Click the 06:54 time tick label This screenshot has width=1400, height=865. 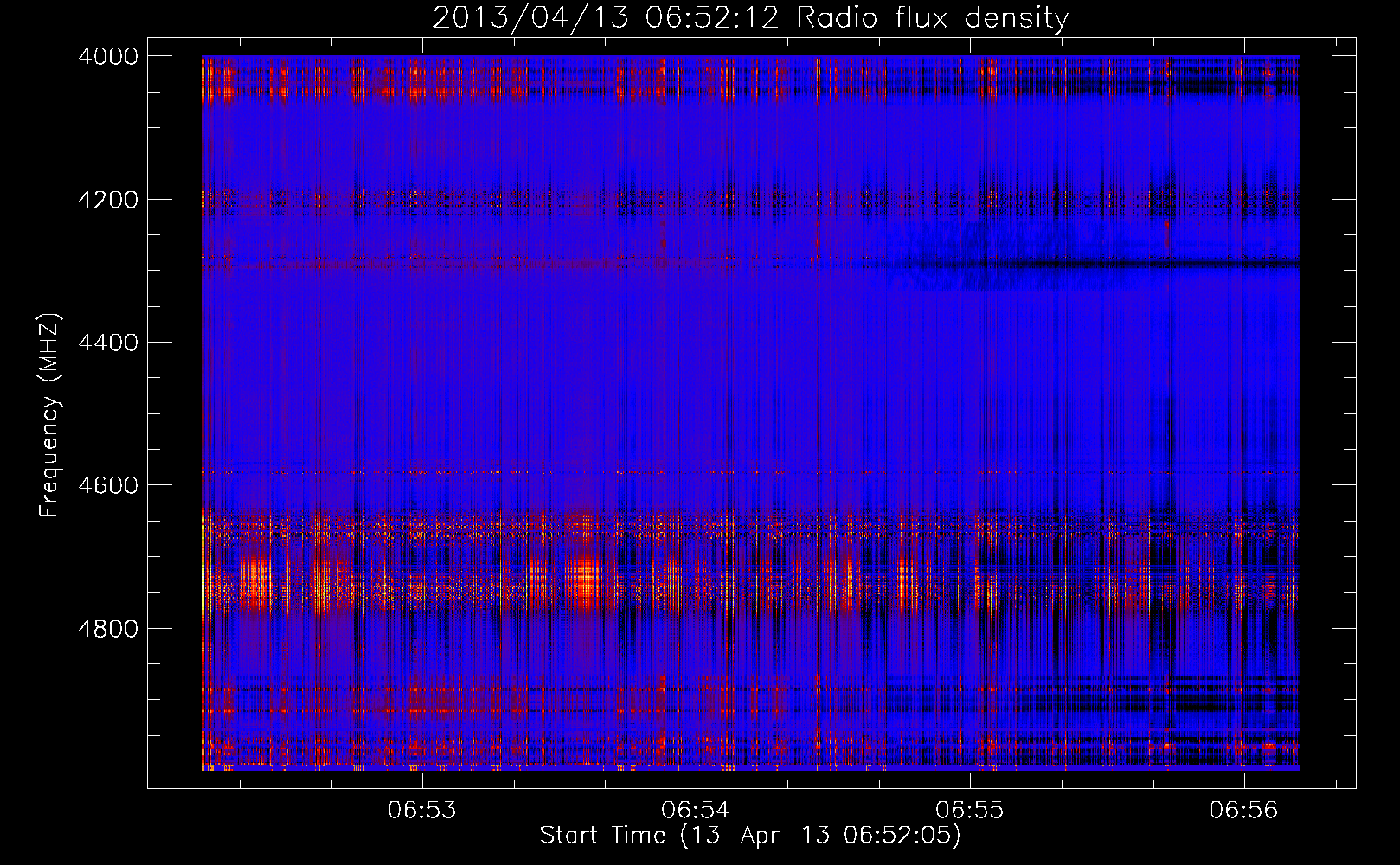[696, 811]
